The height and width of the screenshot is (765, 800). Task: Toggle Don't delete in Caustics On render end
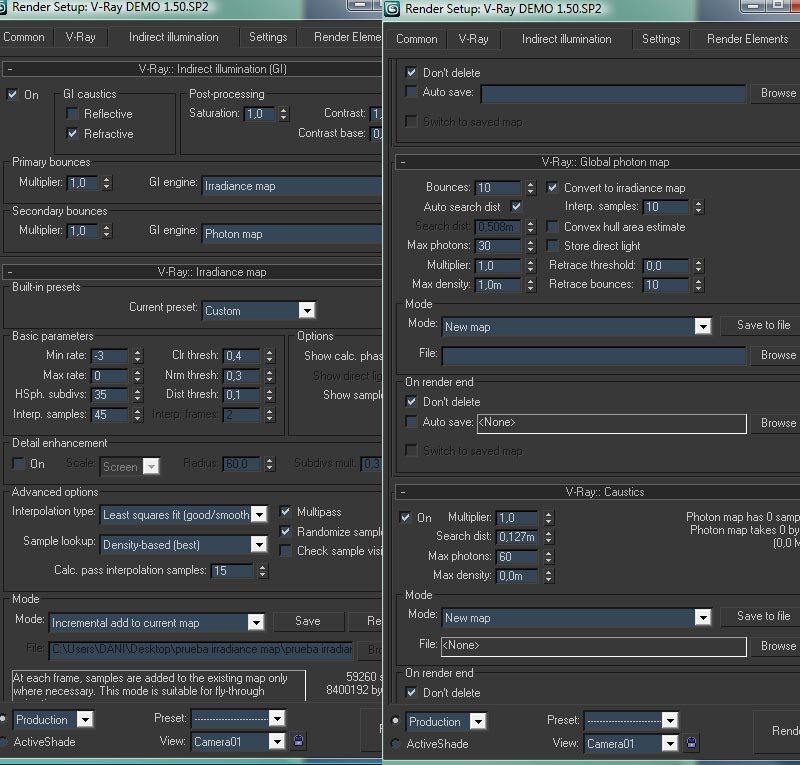pos(411,693)
